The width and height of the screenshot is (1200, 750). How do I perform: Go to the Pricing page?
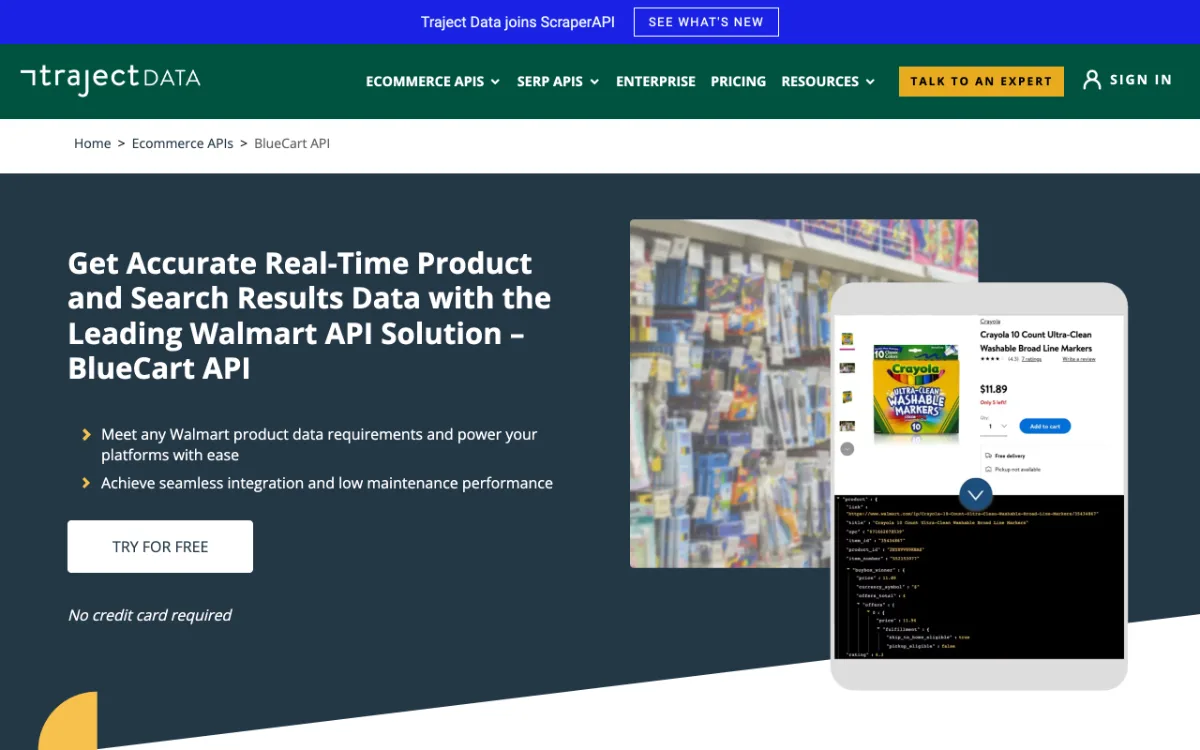coord(738,81)
